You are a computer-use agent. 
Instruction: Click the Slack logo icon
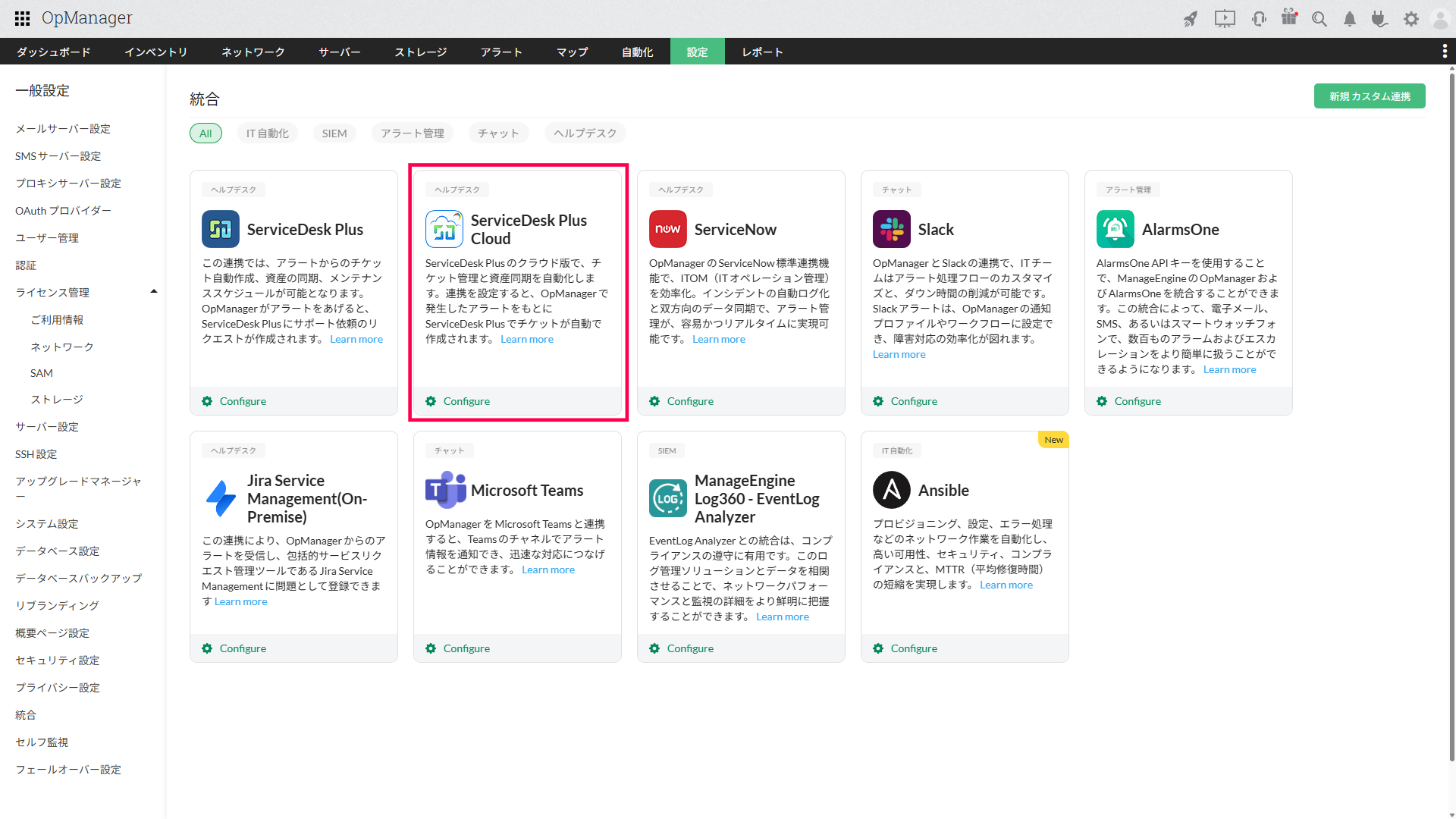tap(892, 229)
